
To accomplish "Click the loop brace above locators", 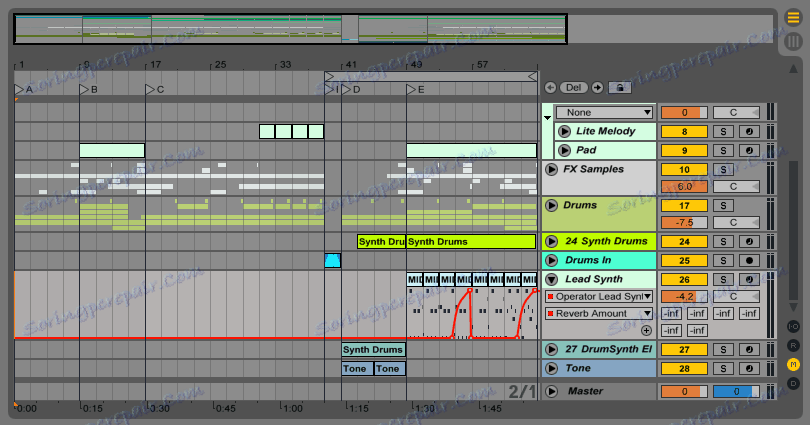I will click(x=431, y=76).
